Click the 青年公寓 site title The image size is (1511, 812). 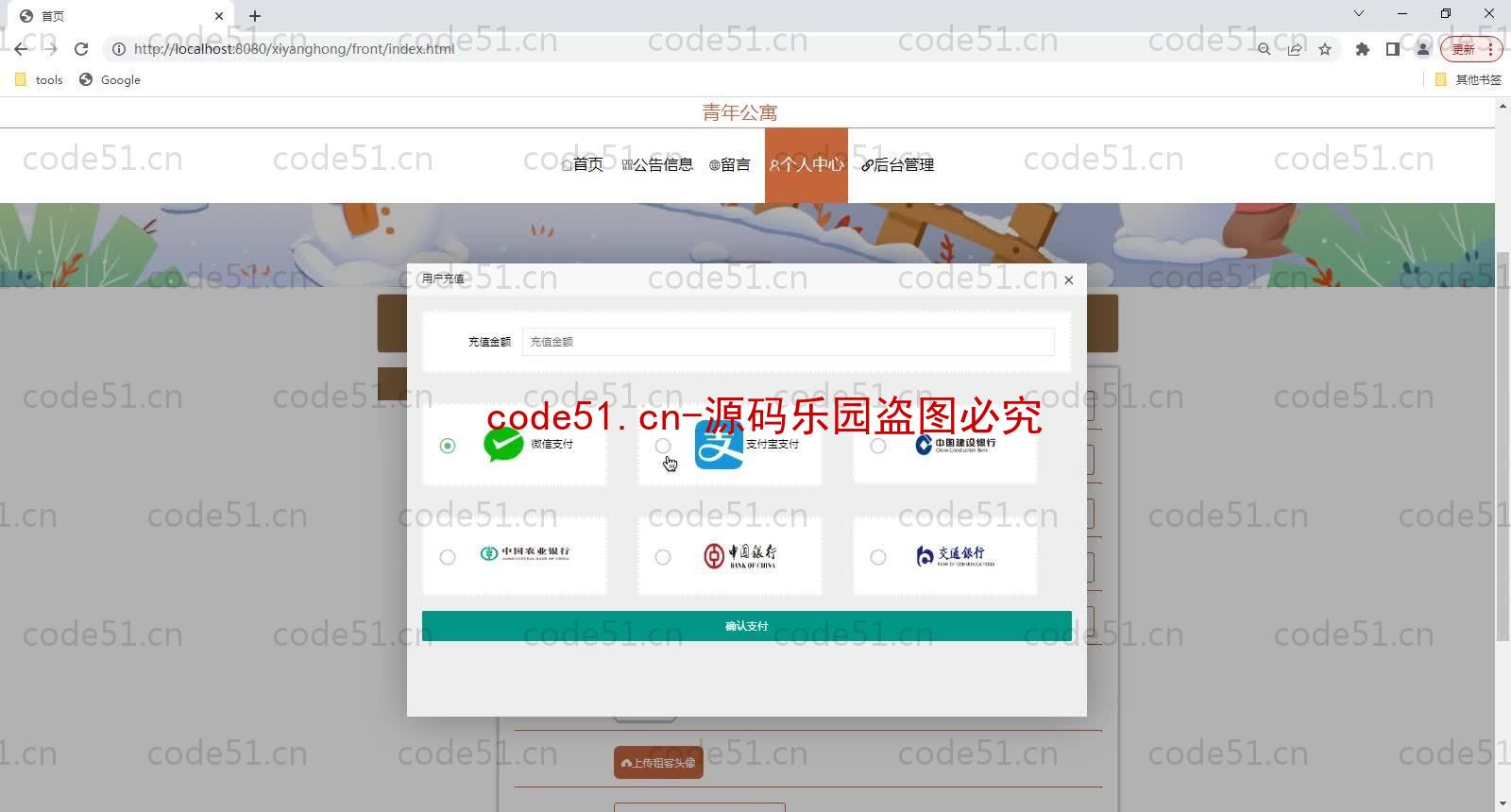click(x=739, y=112)
